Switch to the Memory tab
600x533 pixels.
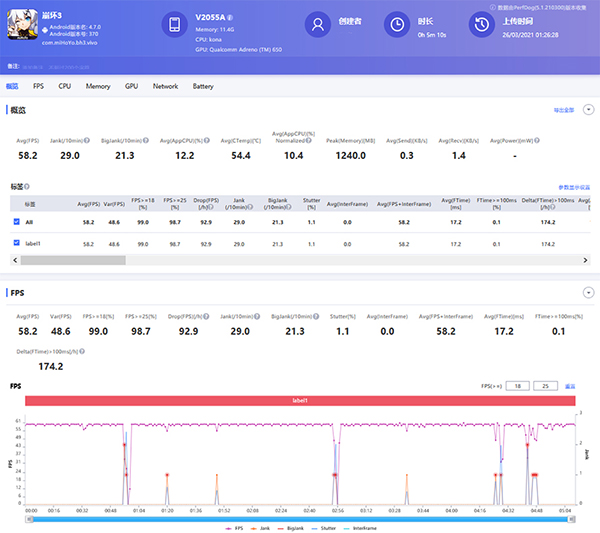coord(98,87)
